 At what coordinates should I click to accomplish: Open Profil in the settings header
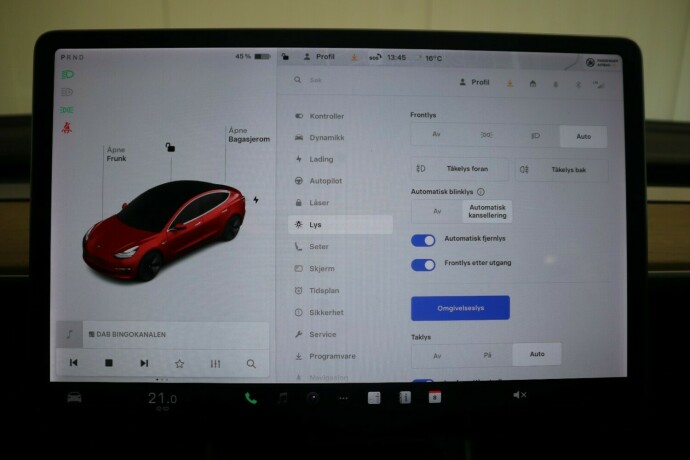click(x=474, y=82)
